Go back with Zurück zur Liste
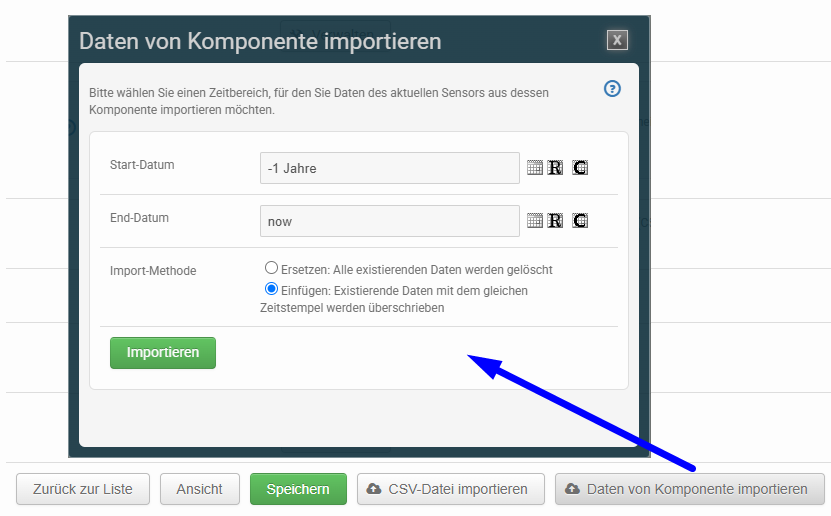The width and height of the screenshot is (831, 516). [83, 489]
